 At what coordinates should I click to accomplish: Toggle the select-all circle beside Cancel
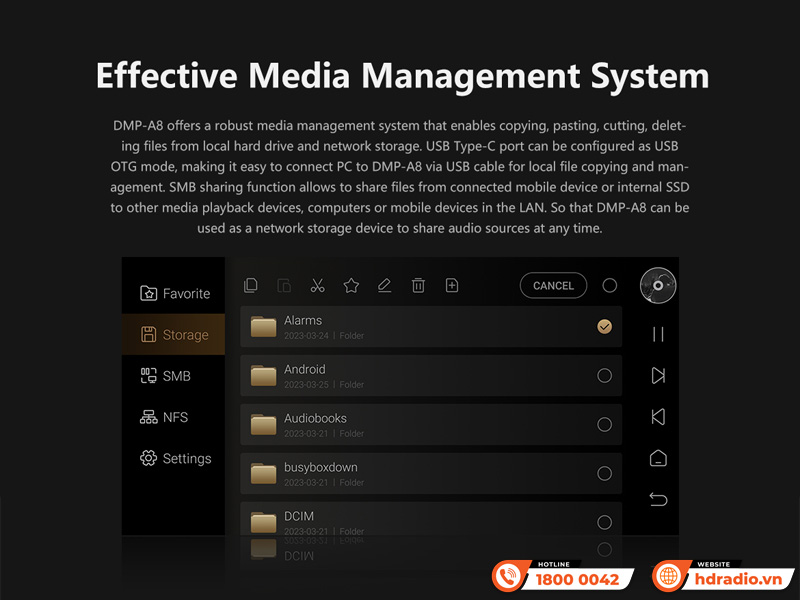610,286
